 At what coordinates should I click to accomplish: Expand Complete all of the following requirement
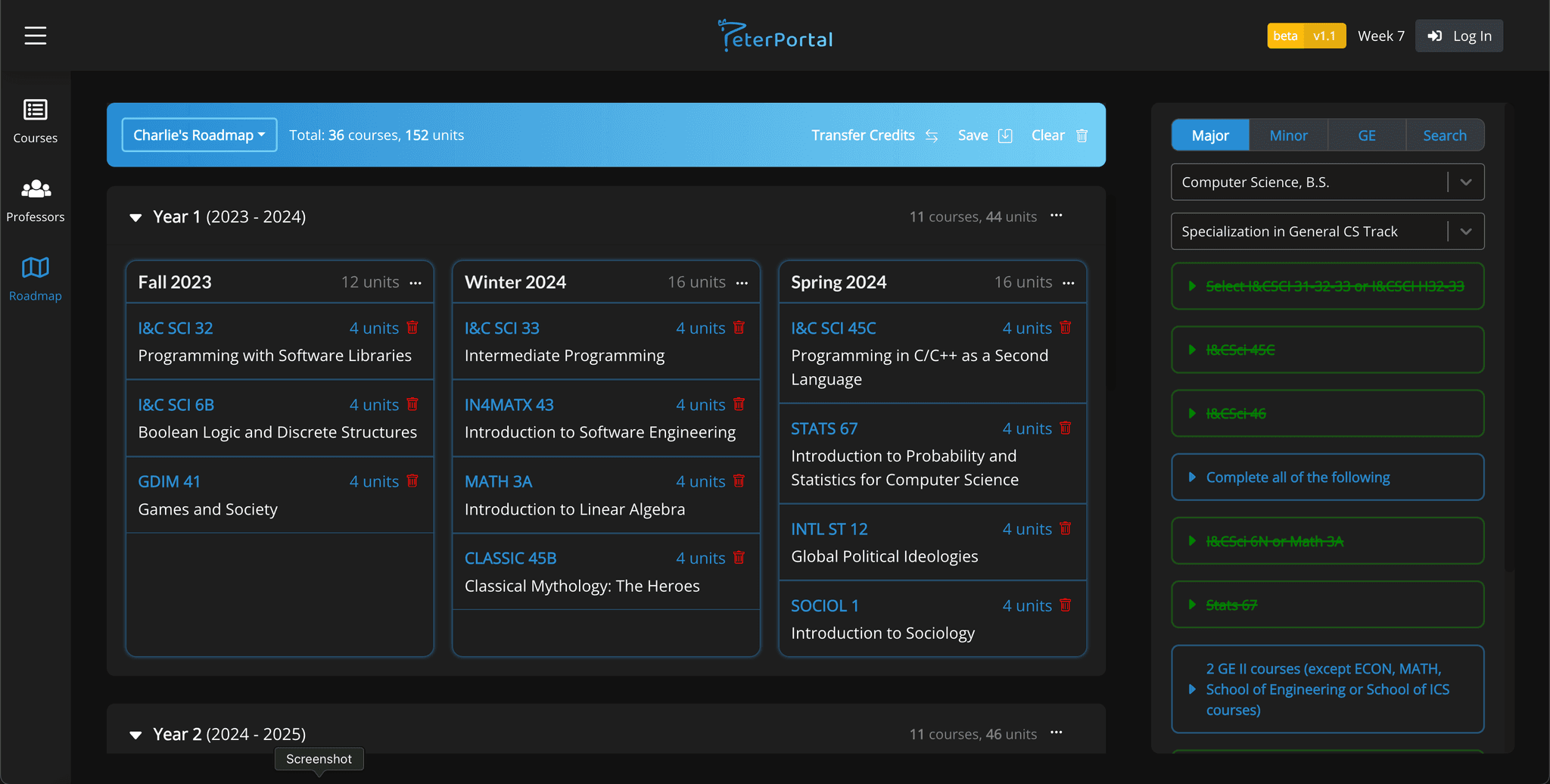(1327, 477)
